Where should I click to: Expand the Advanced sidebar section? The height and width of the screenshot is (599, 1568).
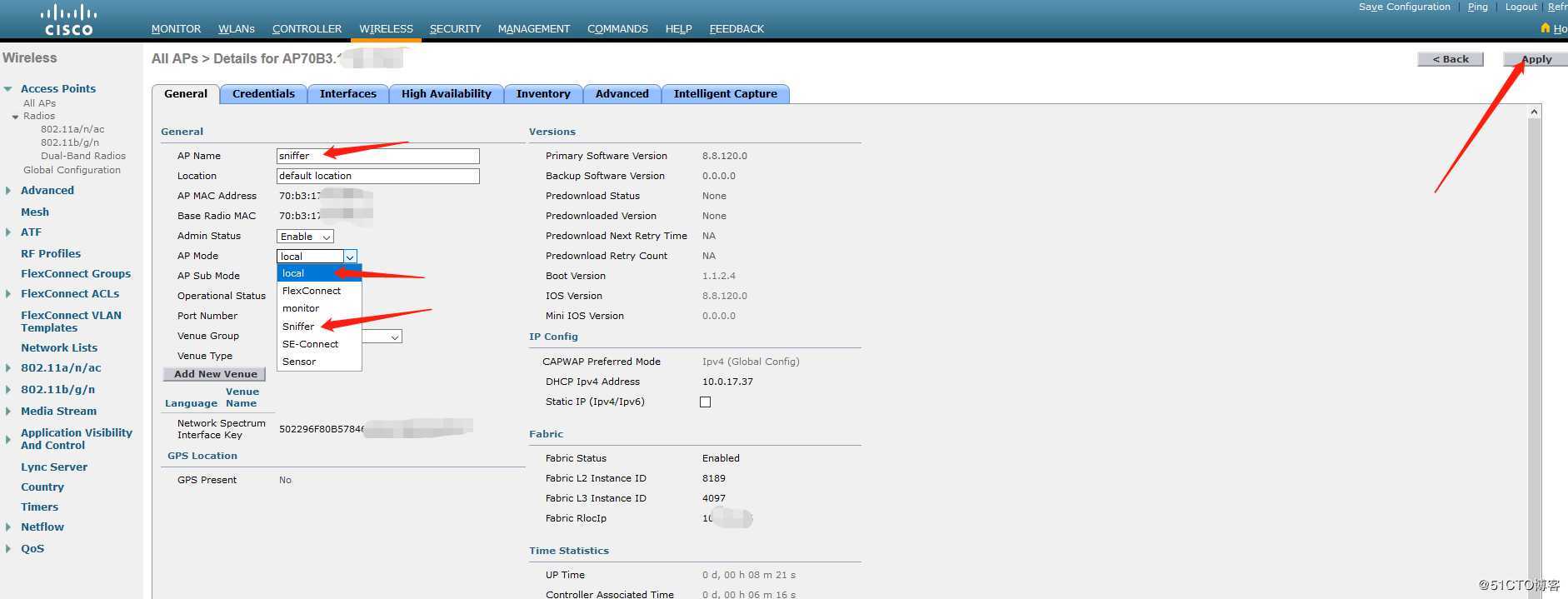7,191
